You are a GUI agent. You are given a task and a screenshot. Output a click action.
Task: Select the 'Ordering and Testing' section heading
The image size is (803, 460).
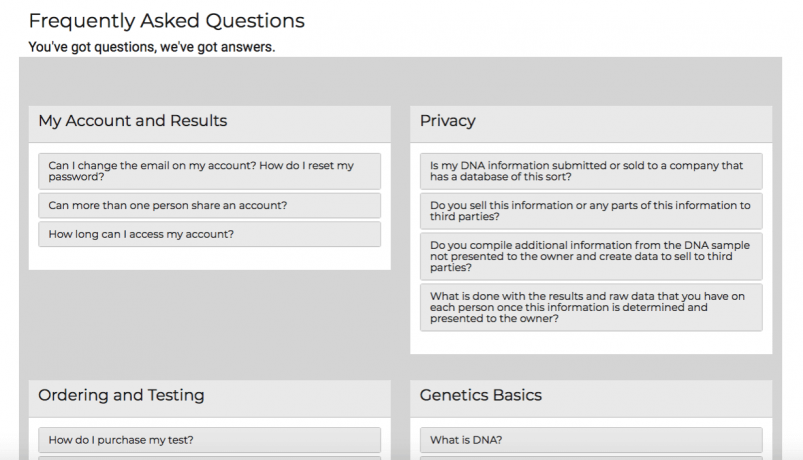pyautogui.click(x=121, y=395)
